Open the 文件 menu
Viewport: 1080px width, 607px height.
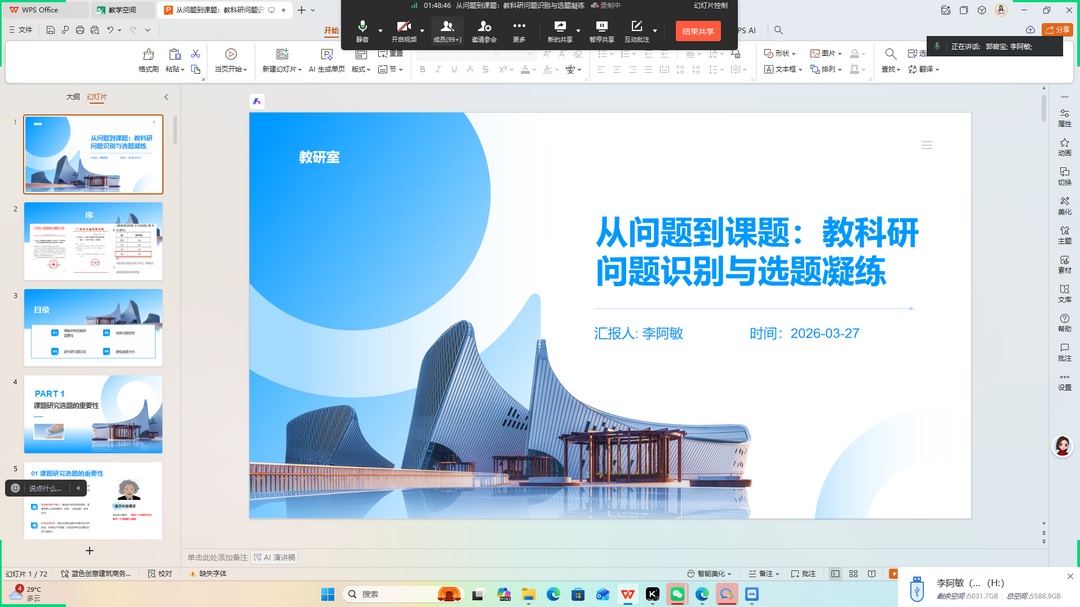point(20,30)
